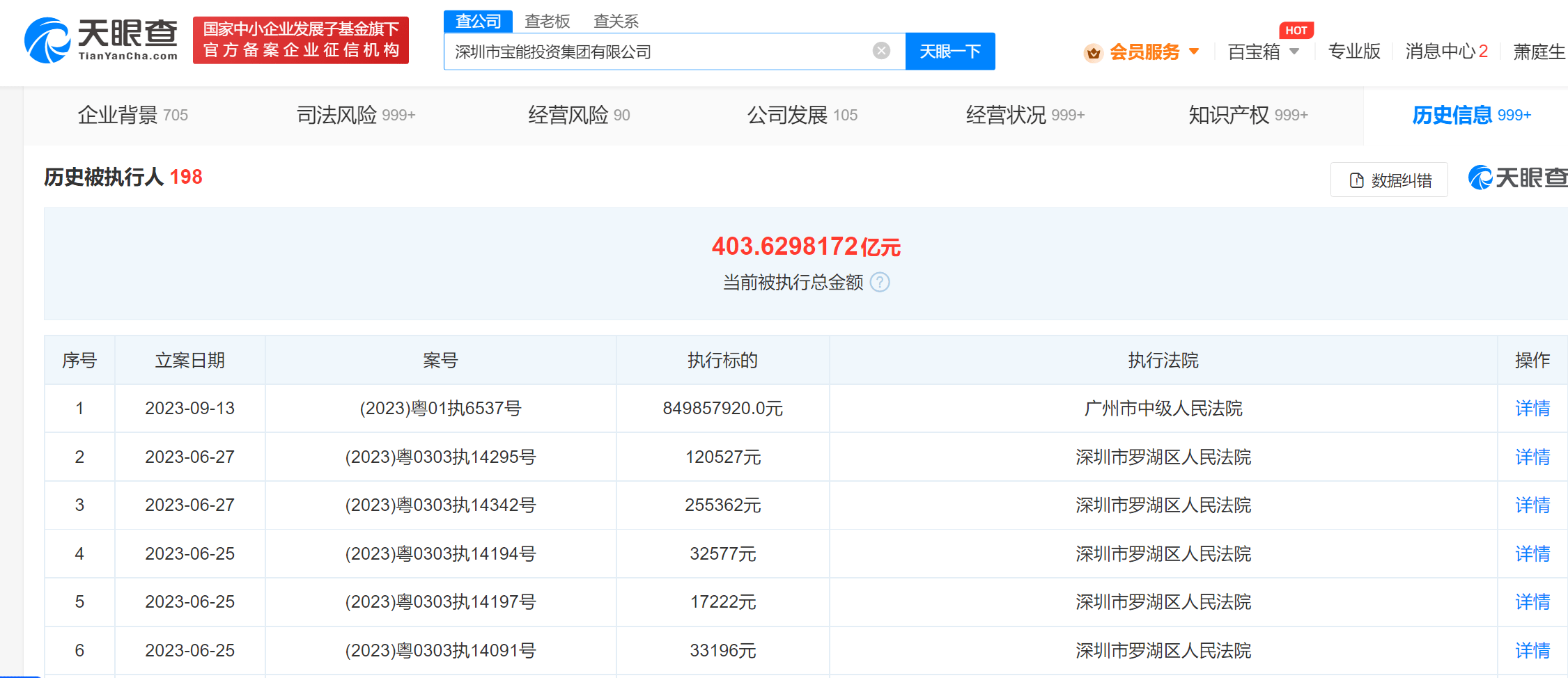1568x678 pixels.
Task: Switch to the 查关系 search tab
Action: click(616, 21)
